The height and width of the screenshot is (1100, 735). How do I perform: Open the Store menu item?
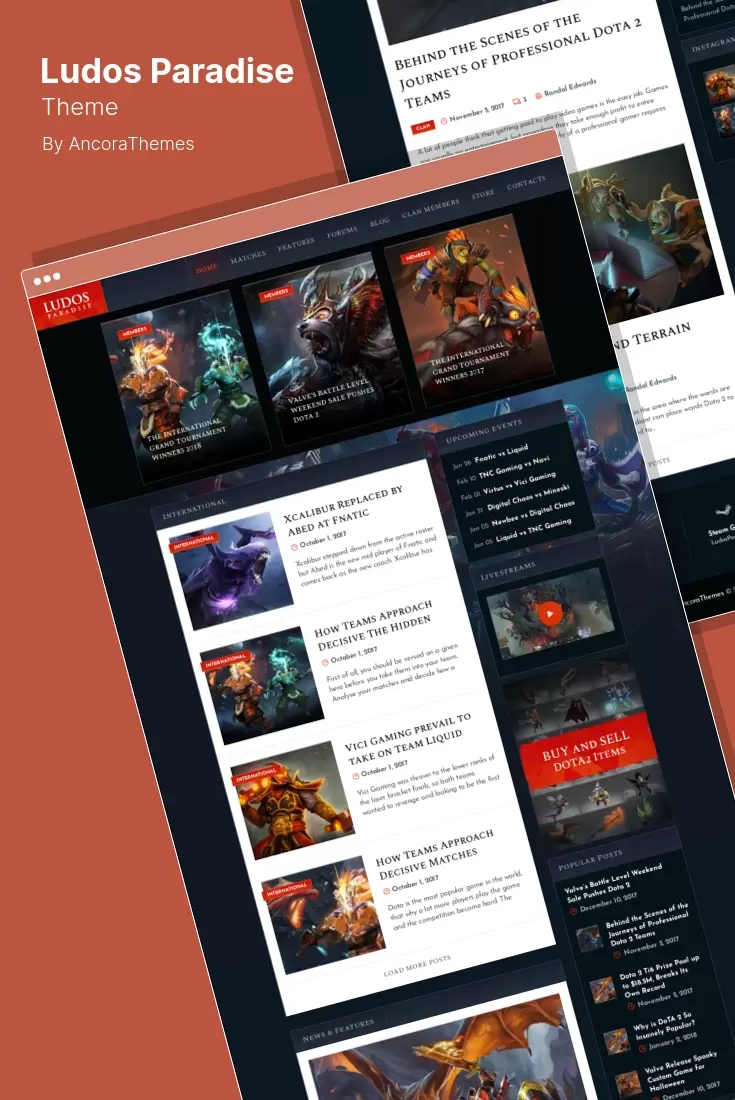[483, 194]
